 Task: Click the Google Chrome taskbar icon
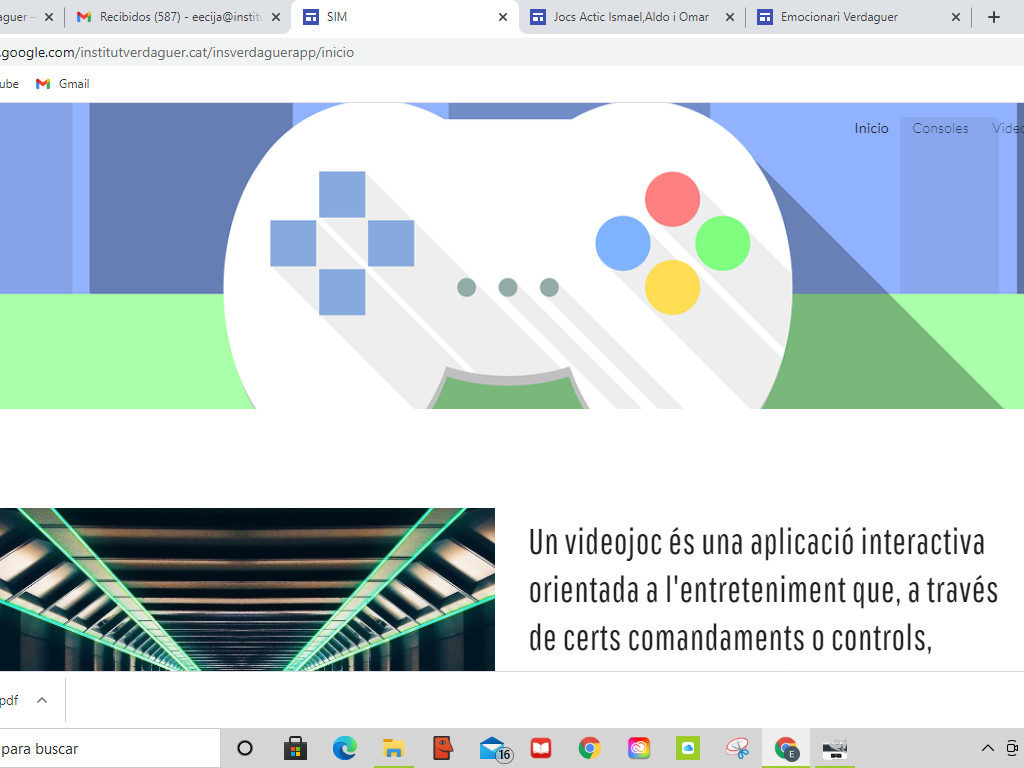point(590,748)
